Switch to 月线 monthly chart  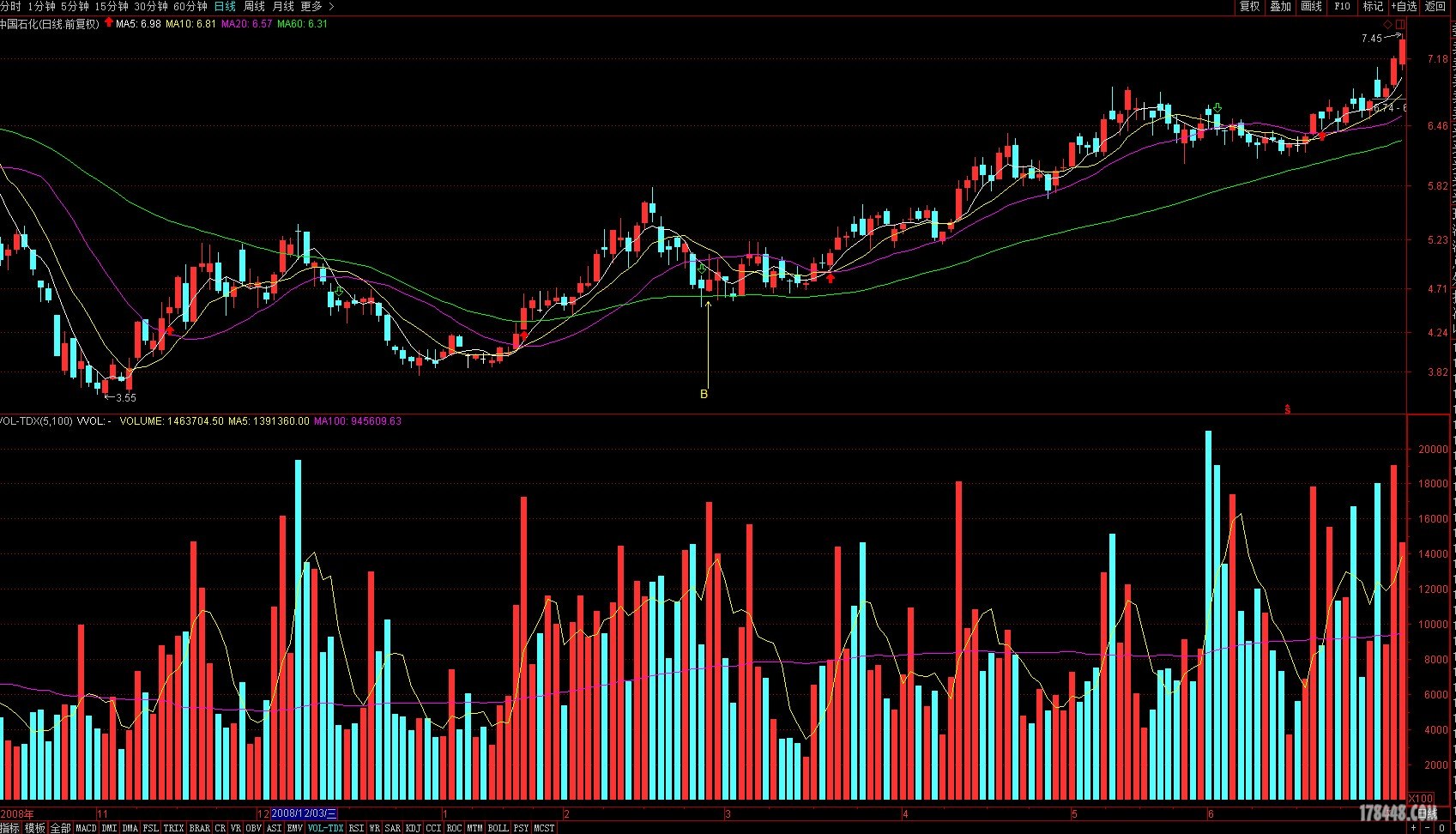283,6
